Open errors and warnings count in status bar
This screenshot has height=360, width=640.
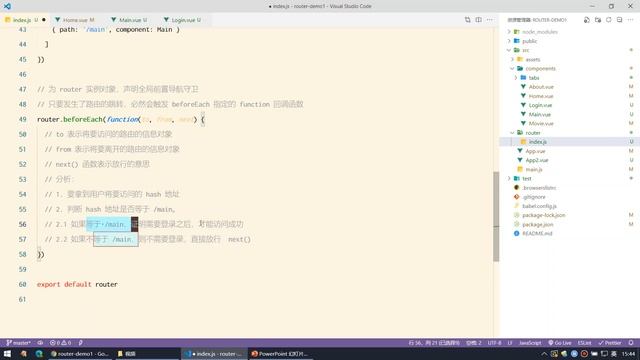tap(60, 343)
